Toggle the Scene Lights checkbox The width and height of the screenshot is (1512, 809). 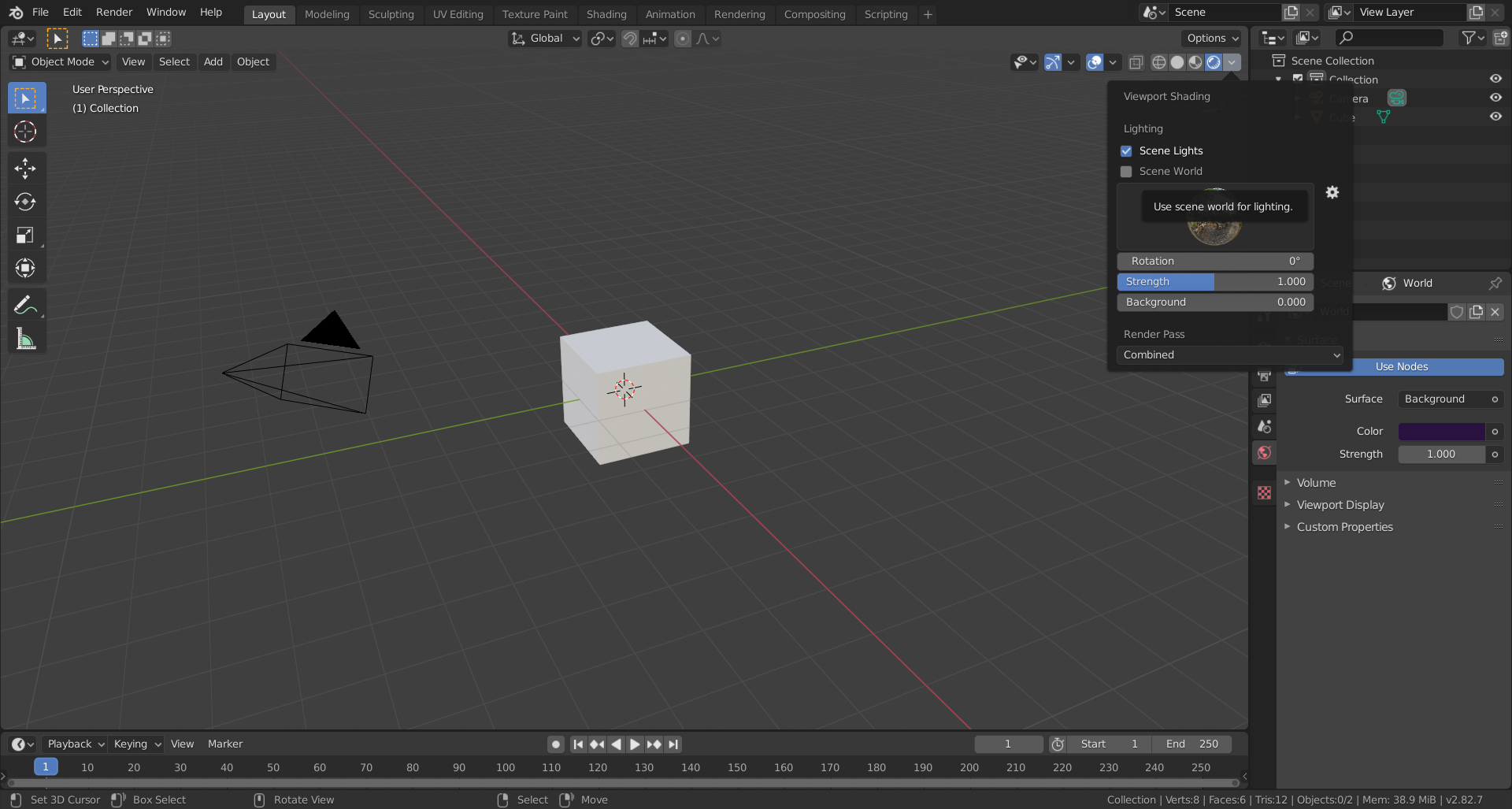[1126, 150]
